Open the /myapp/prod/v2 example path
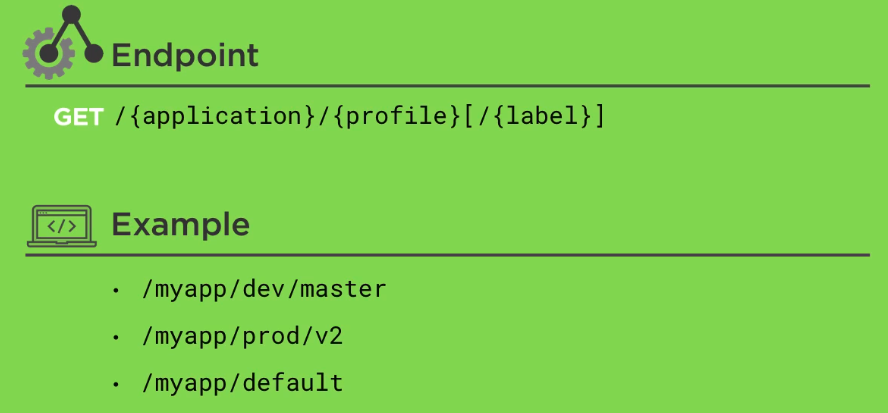 242,336
